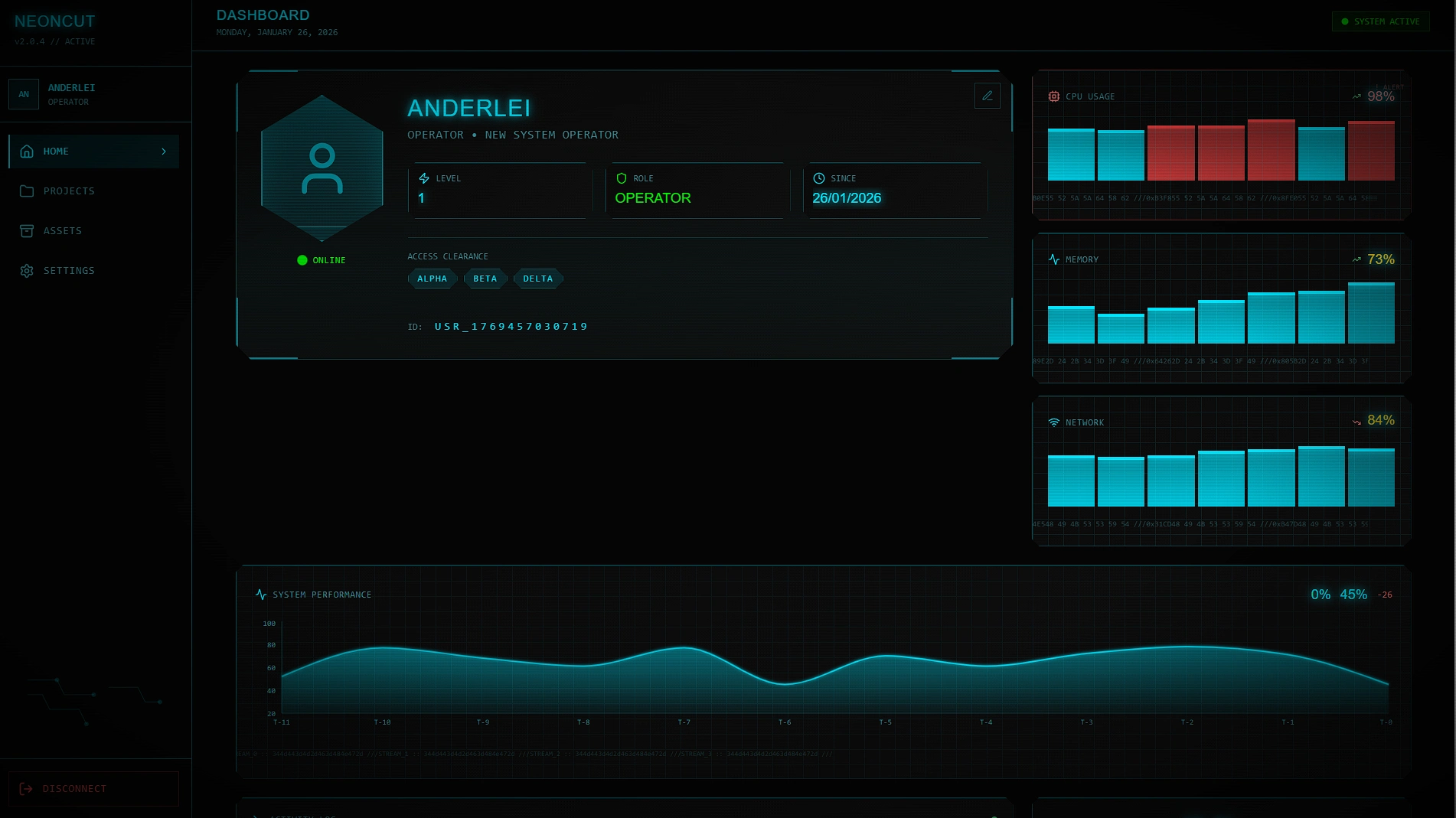Click the T-6 label on chart axis

click(x=785, y=722)
